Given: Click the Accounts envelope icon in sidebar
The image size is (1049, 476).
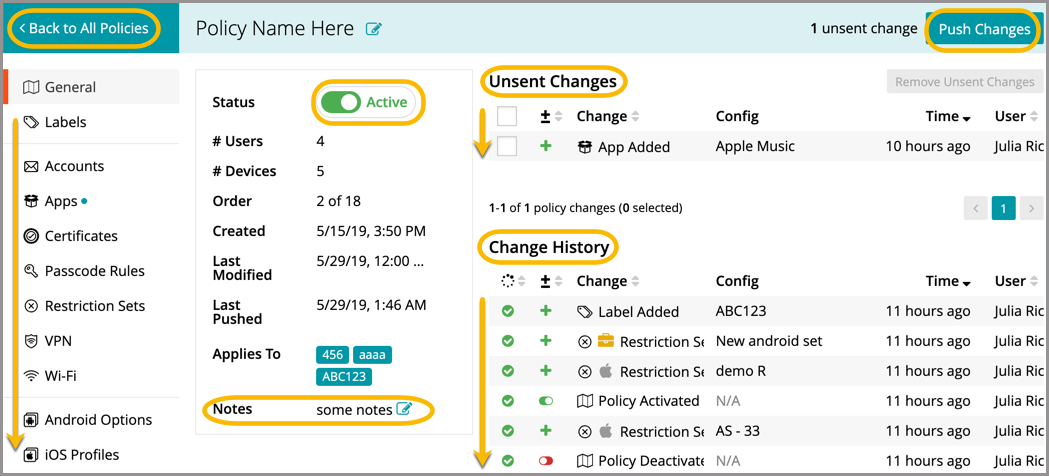Looking at the screenshot, I should [x=31, y=166].
